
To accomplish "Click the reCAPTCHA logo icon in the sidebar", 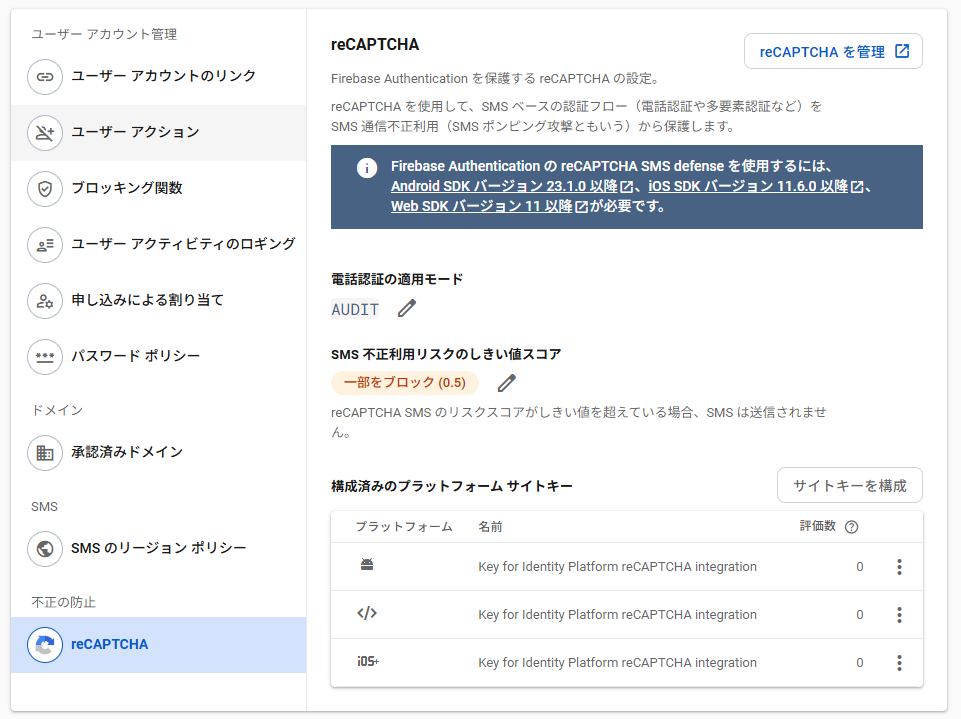I will [x=45, y=645].
